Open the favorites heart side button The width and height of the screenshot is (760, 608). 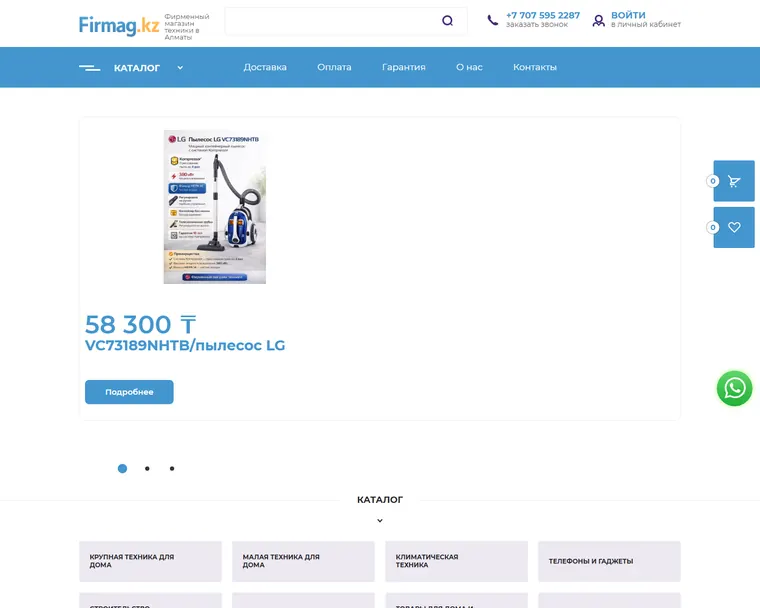(734, 227)
